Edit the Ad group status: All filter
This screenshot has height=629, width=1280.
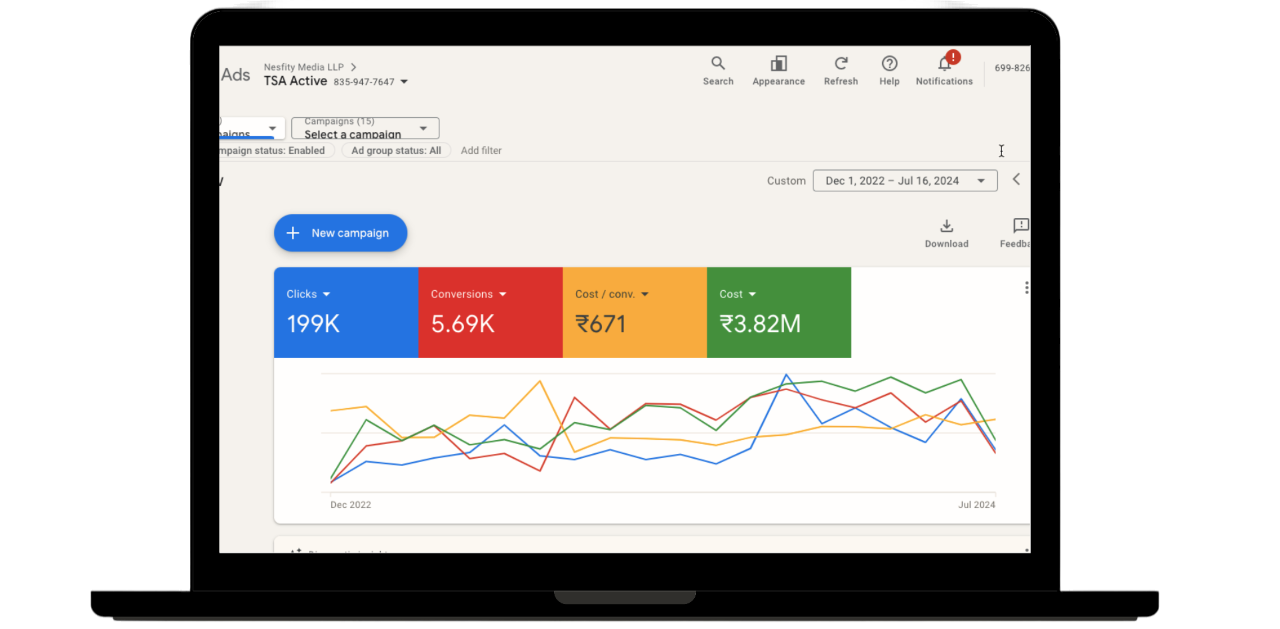point(394,151)
